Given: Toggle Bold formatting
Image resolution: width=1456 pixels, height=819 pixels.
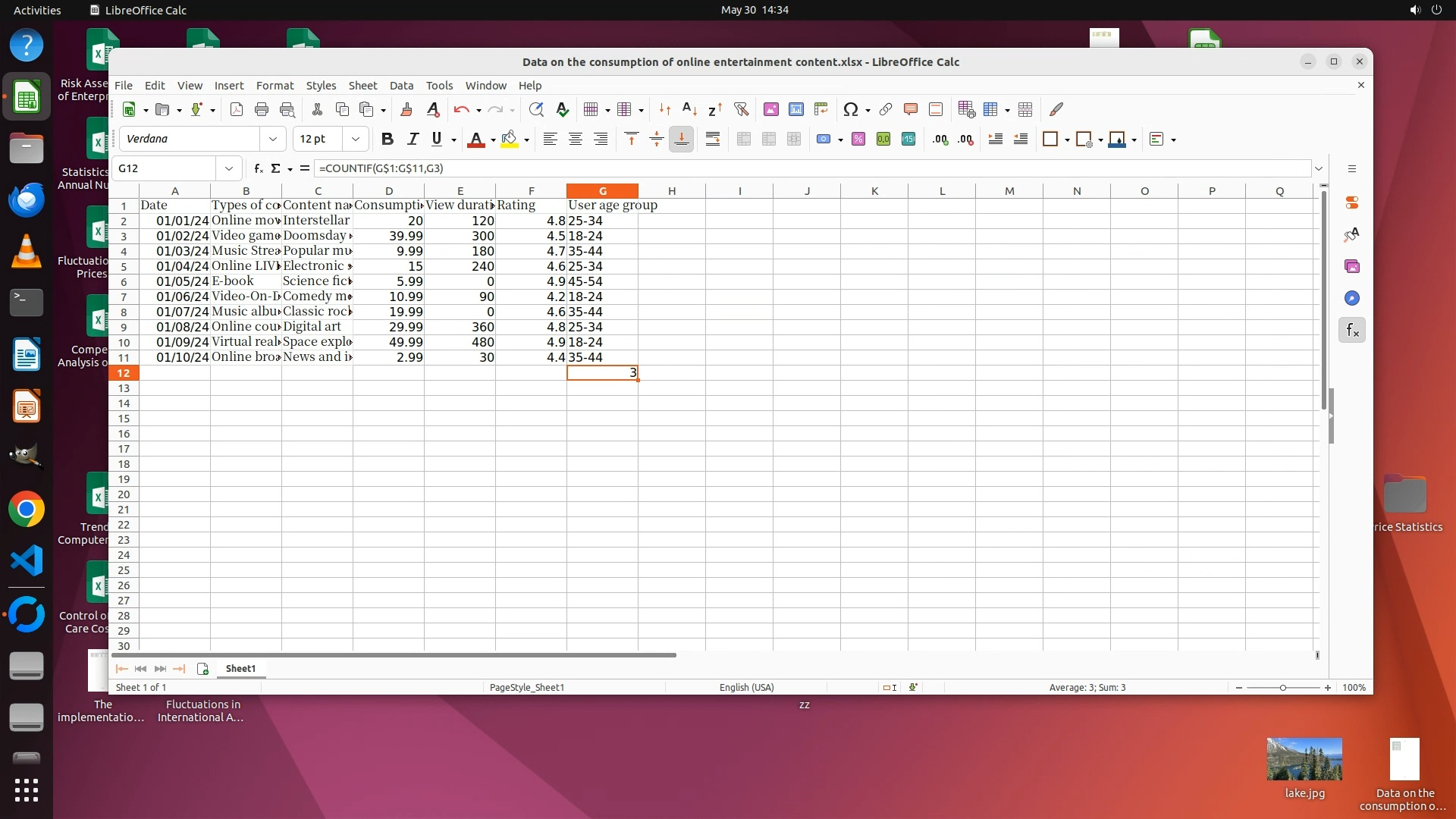Looking at the screenshot, I should click(387, 139).
